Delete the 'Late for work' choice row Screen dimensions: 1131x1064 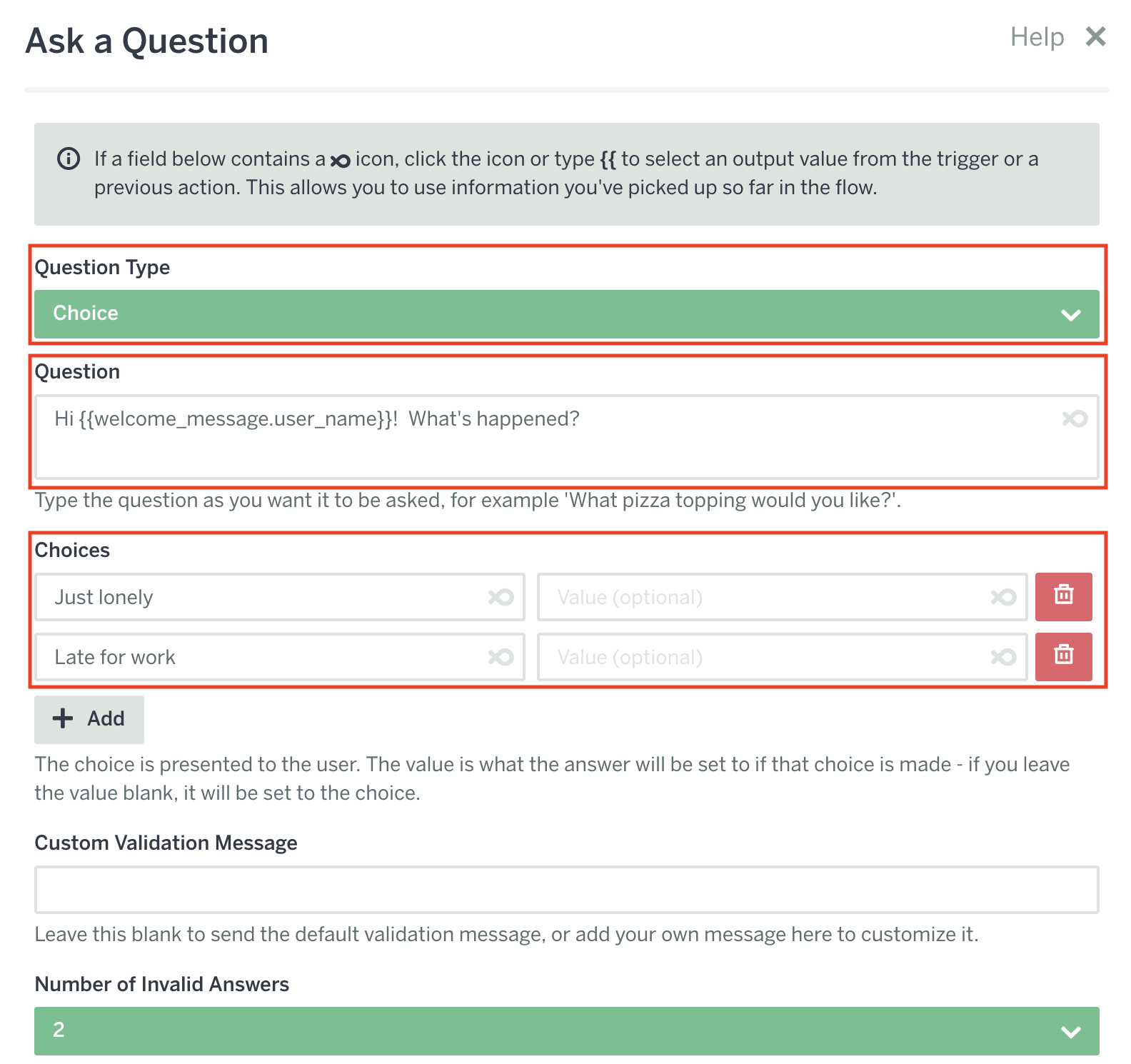tap(1063, 656)
